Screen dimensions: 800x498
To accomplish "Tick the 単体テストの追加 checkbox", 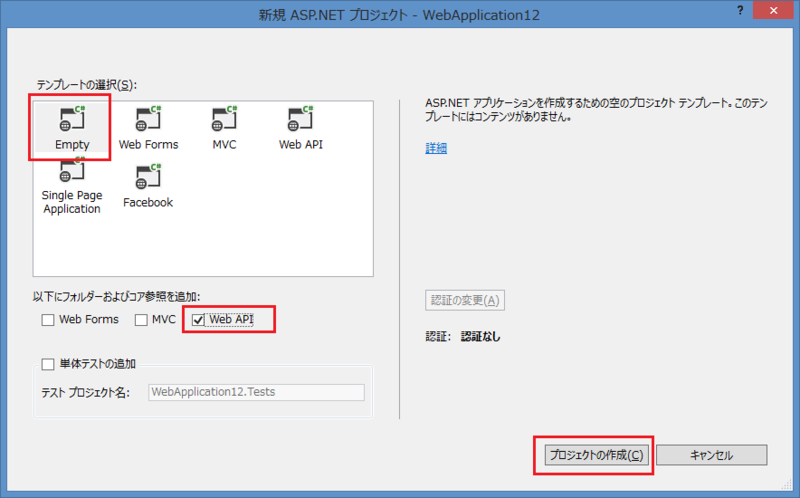I will pos(48,364).
